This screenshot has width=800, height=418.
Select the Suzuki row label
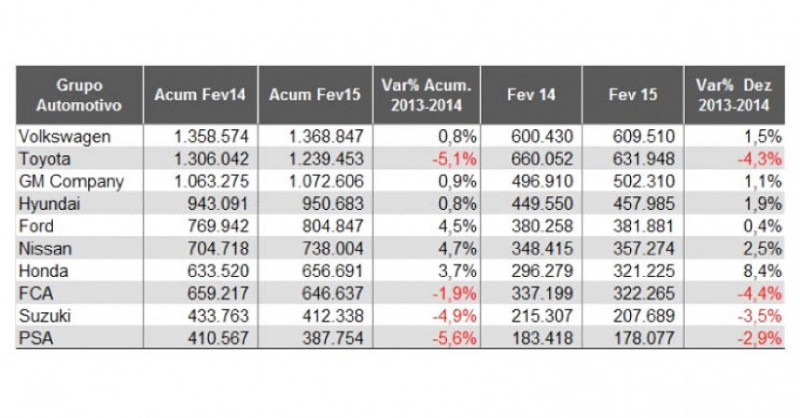point(44,318)
